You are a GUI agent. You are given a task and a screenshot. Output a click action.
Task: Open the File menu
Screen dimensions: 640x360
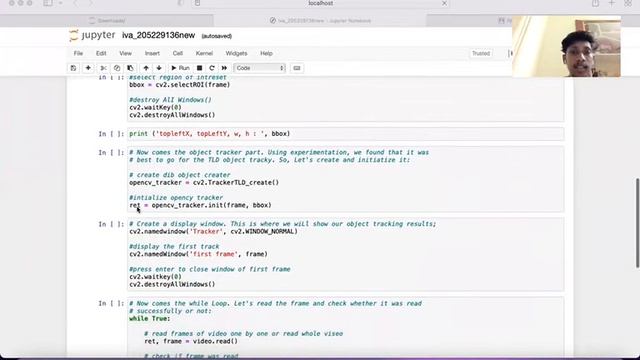click(78, 53)
